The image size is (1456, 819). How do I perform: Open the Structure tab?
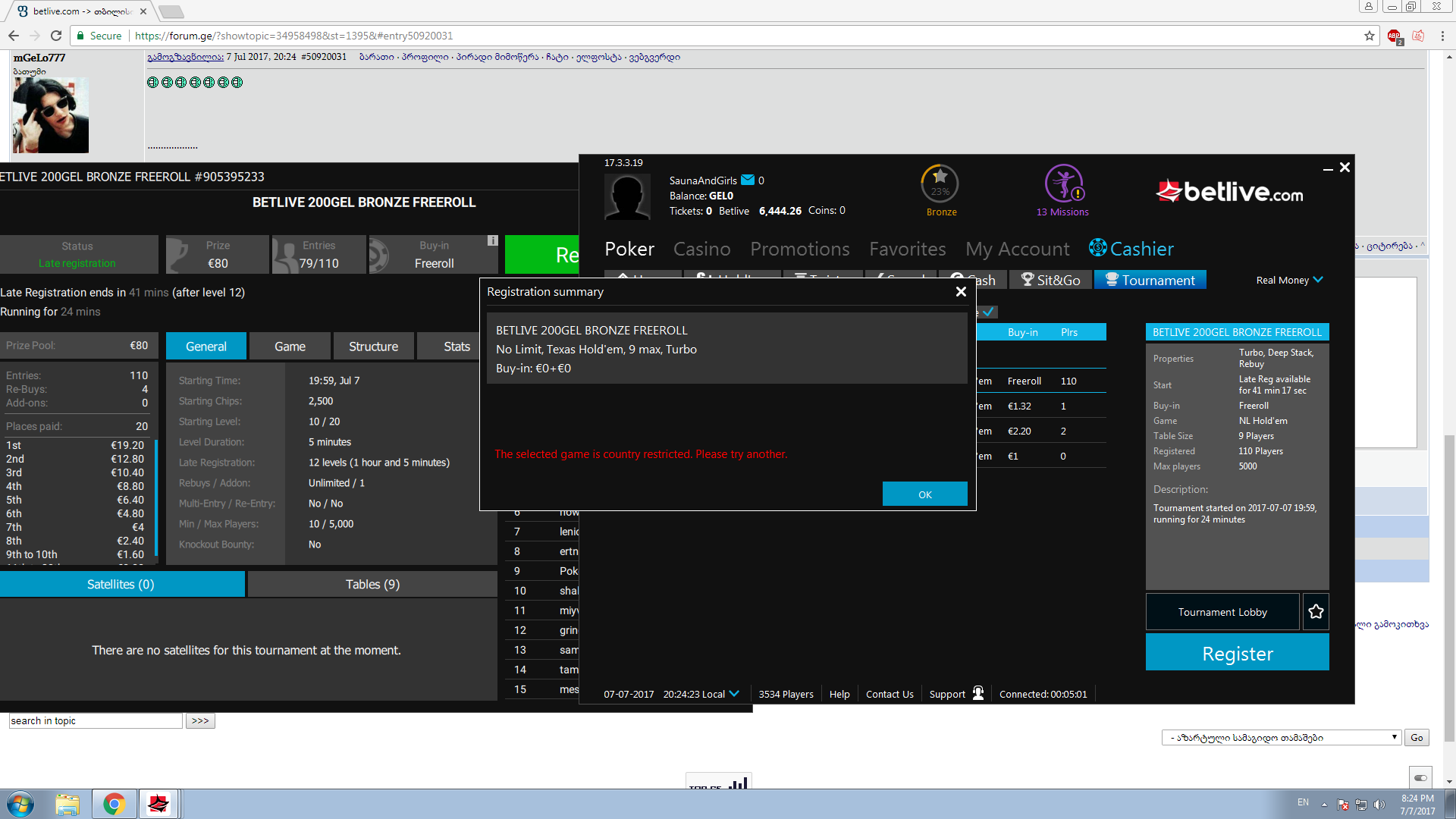click(x=373, y=346)
